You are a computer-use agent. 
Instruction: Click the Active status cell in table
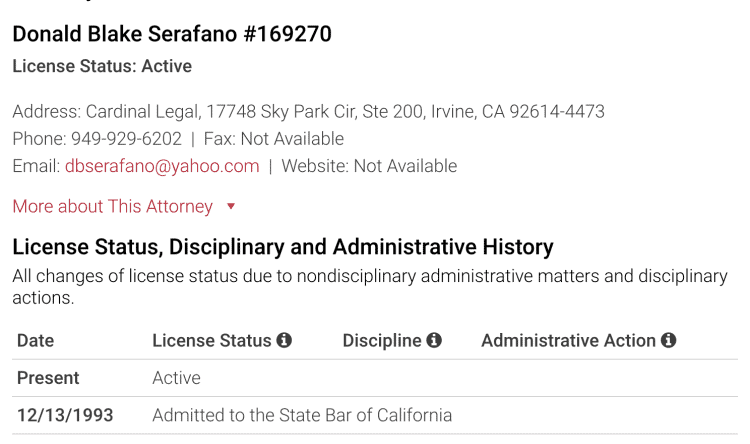pos(176,378)
